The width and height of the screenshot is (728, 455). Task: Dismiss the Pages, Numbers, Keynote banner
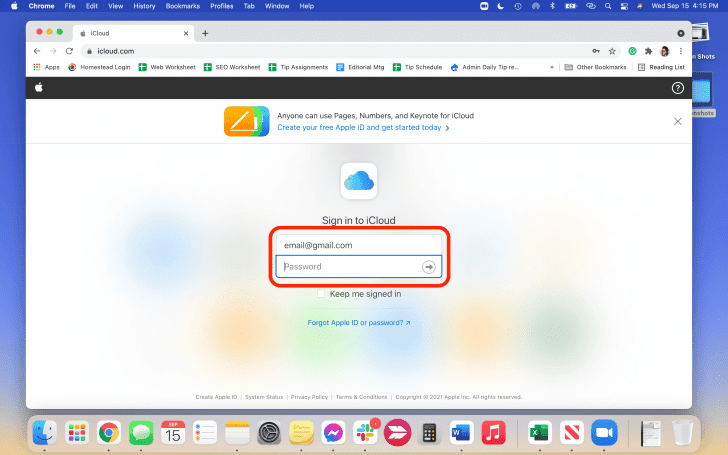(x=677, y=121)
